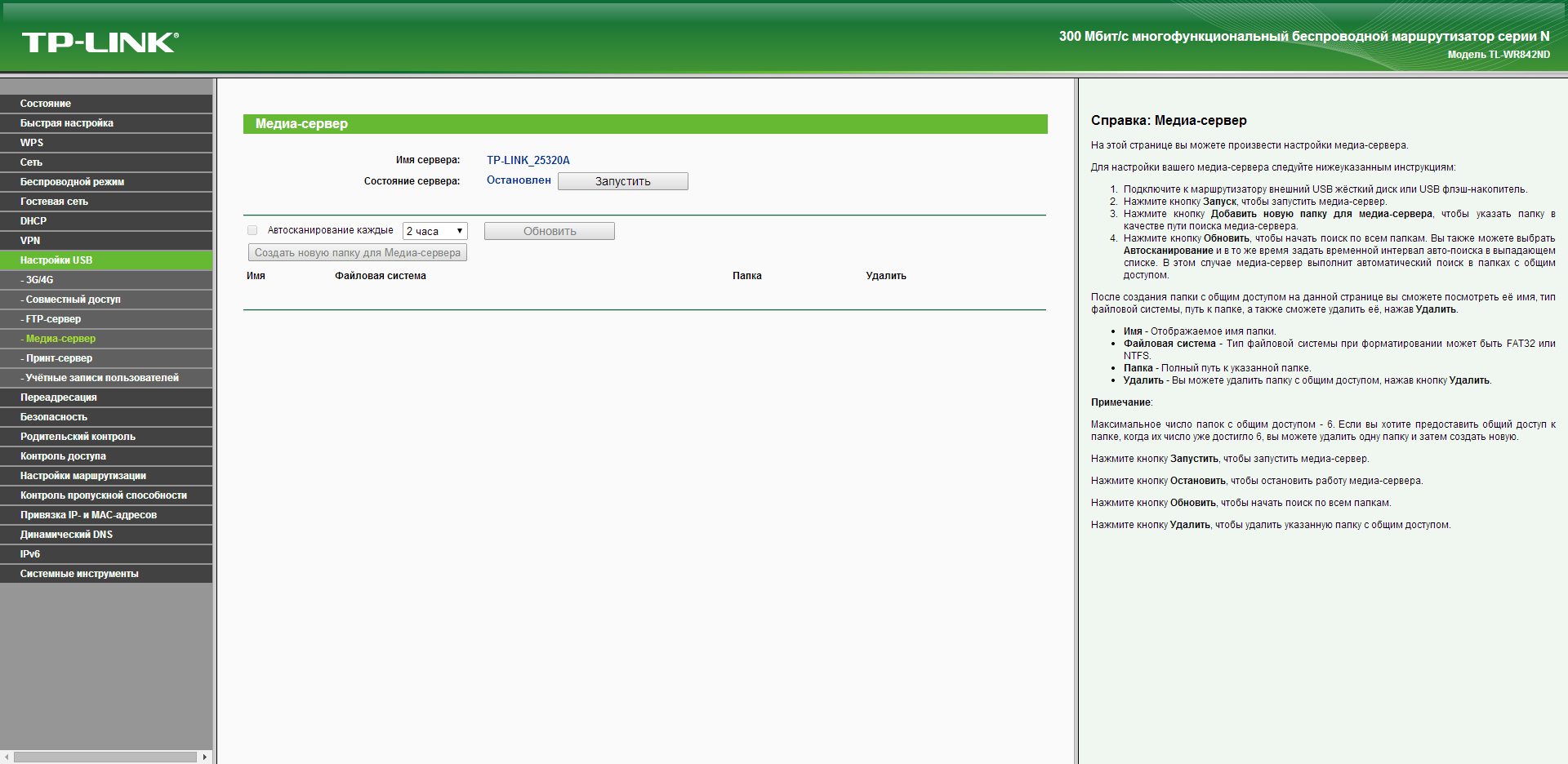This screenshot has height=764, width=1568.
Task: Click the sidebar scrollbar right arrow
Action: (205, 757)
